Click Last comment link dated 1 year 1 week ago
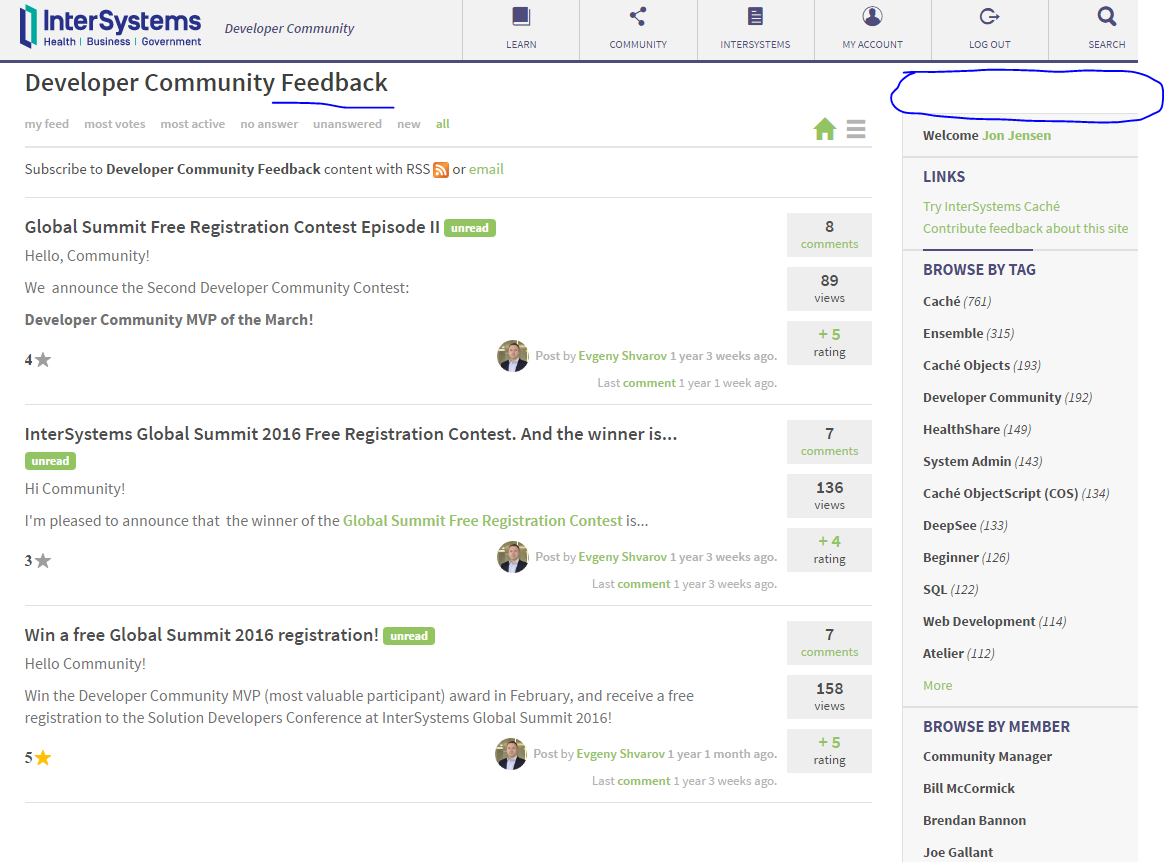 (x=649, y=383)
